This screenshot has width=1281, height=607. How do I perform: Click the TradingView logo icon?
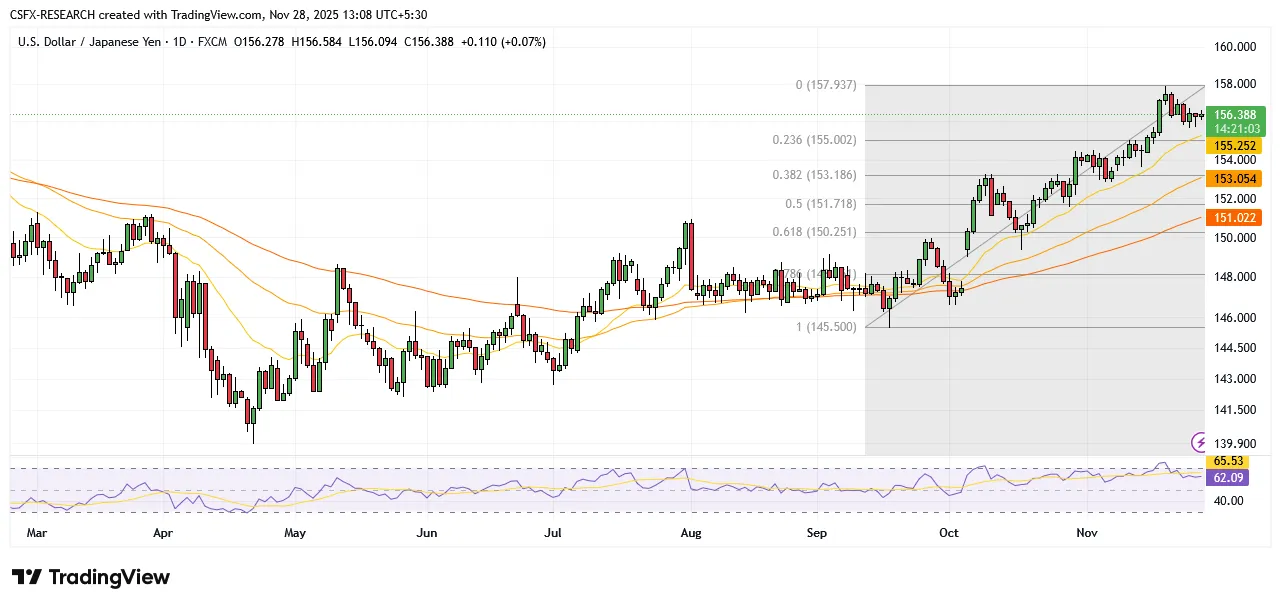pyautogui.click(x=27, y=578)
